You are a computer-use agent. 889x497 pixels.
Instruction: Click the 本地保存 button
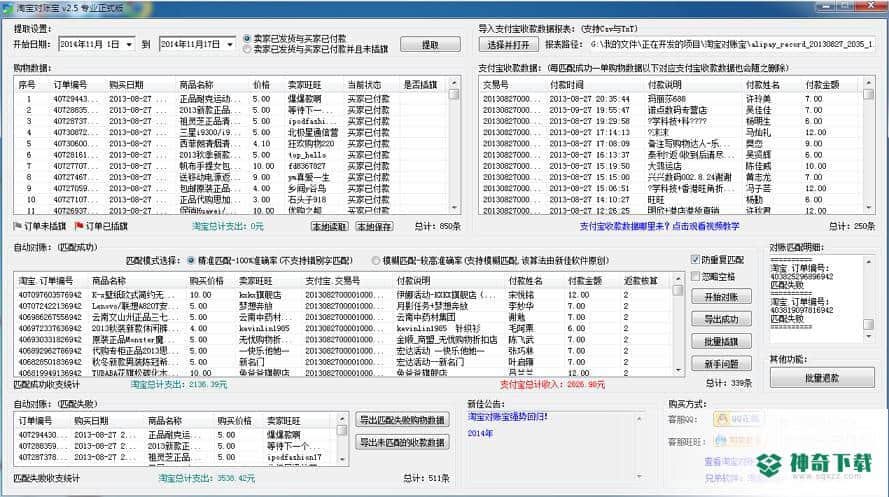[x=374, y=226]
